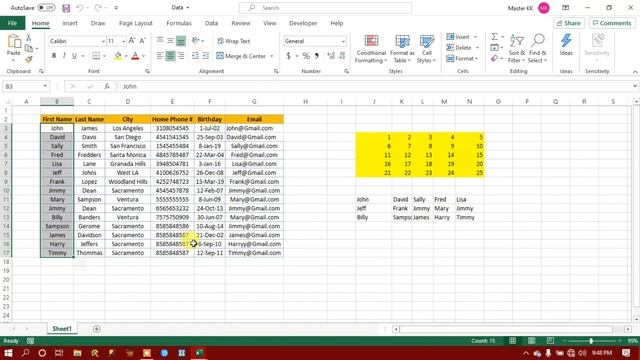
Task: Open Cell Styles gallery
Action: (x=427, y=49)
